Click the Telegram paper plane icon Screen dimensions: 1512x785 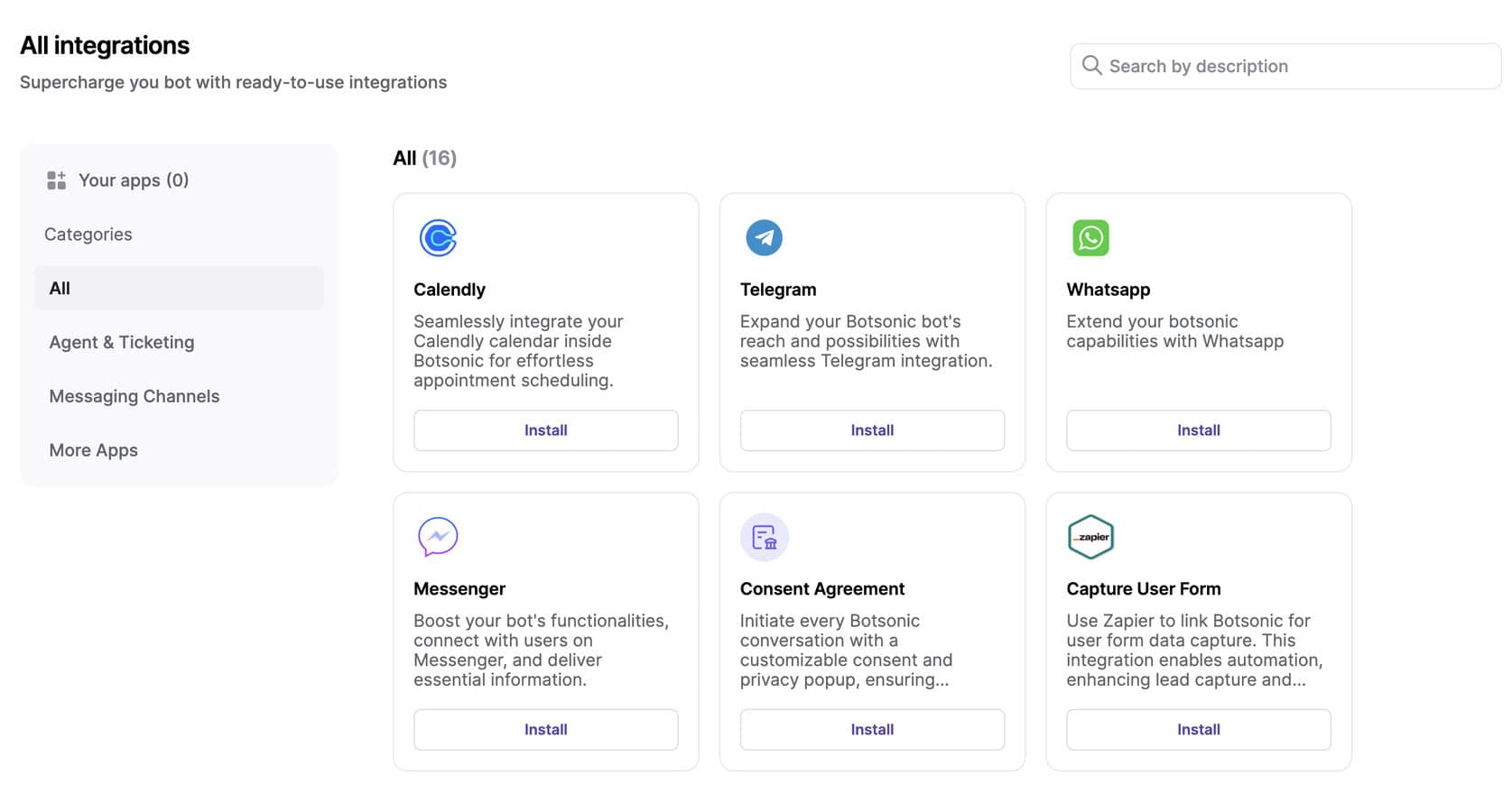[764, 238]
